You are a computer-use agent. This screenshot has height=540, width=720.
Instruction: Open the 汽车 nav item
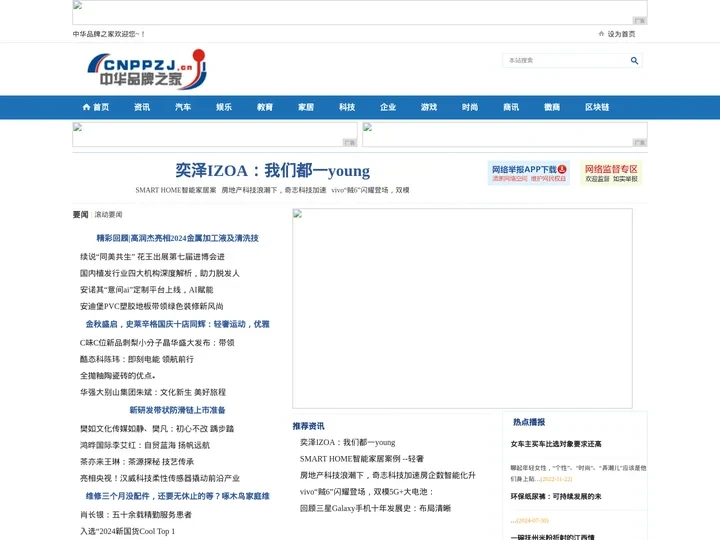(183, 107)
